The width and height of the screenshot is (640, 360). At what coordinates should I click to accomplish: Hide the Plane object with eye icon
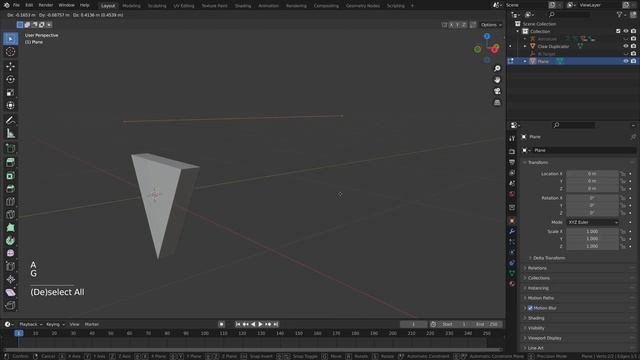pos(626,61)
